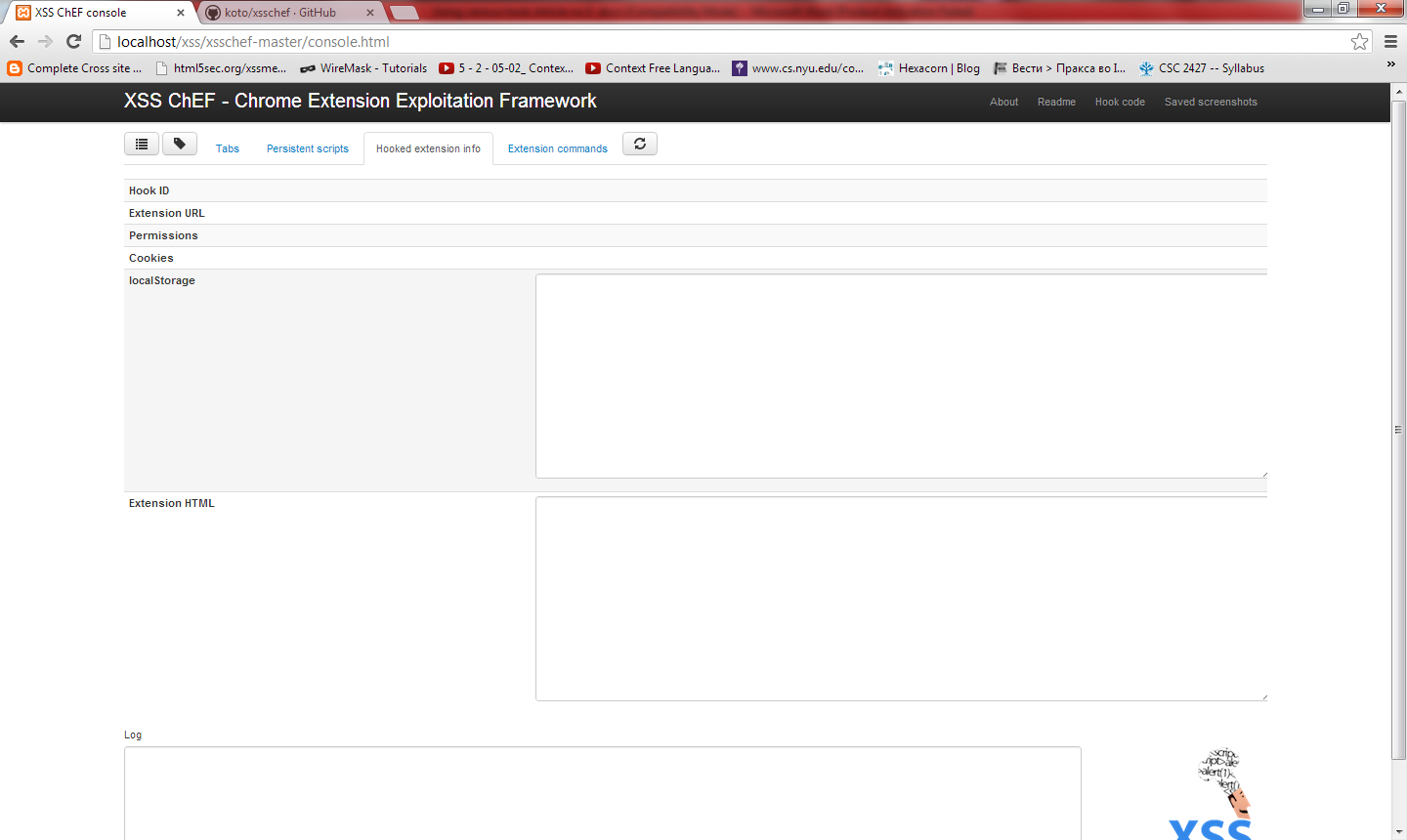The image size is (1407, 840).
Task: Open html5sec.org/xssme bookmark
Action: click(x=221, y=68)
